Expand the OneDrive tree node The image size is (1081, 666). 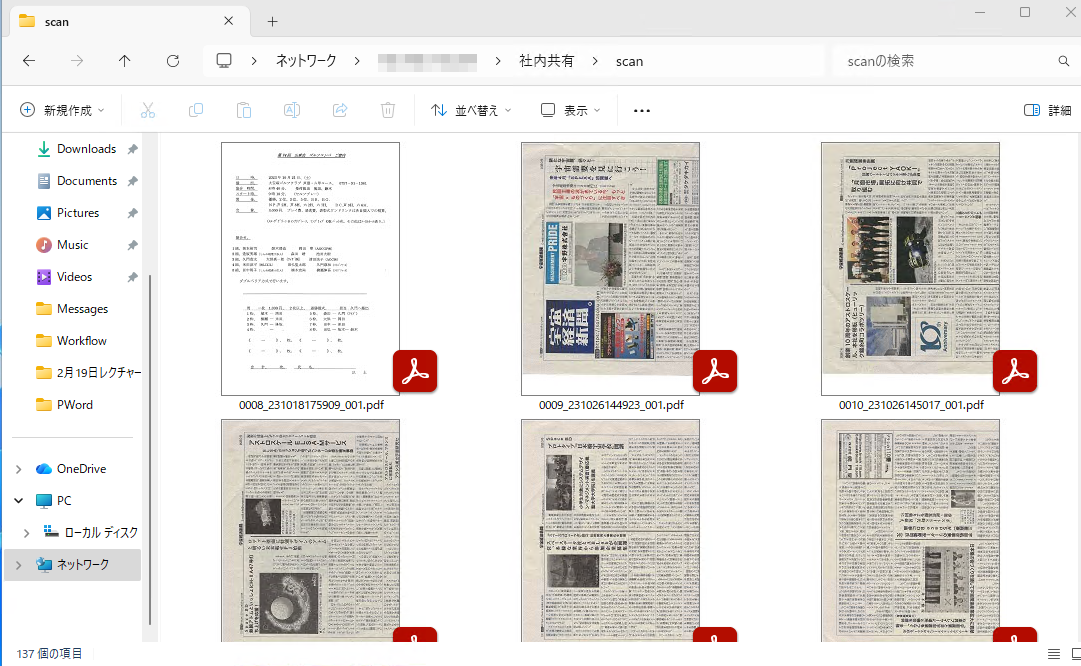pos(19,469)
